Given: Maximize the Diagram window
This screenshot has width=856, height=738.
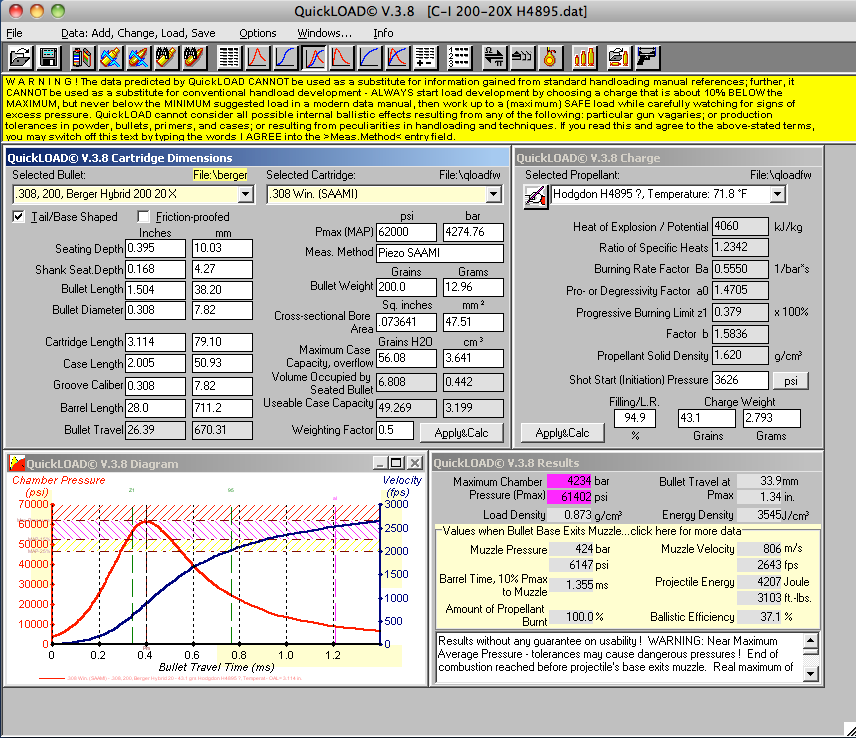Looking at the screenshot, I should (x=396, y=463).
